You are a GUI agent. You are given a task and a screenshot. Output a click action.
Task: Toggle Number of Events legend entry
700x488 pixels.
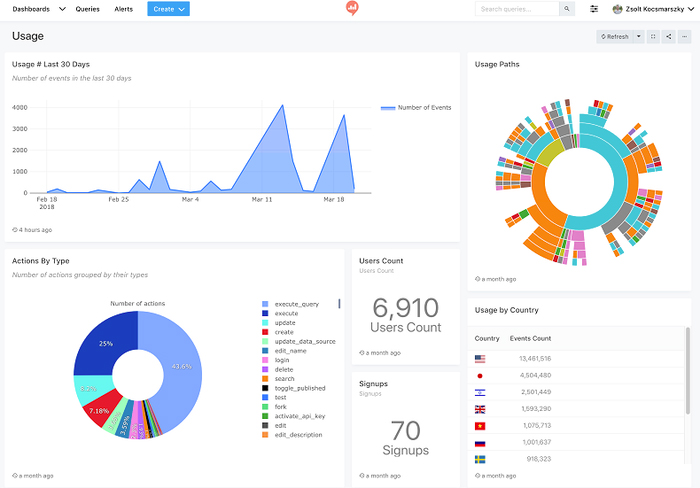coord(416,108)
